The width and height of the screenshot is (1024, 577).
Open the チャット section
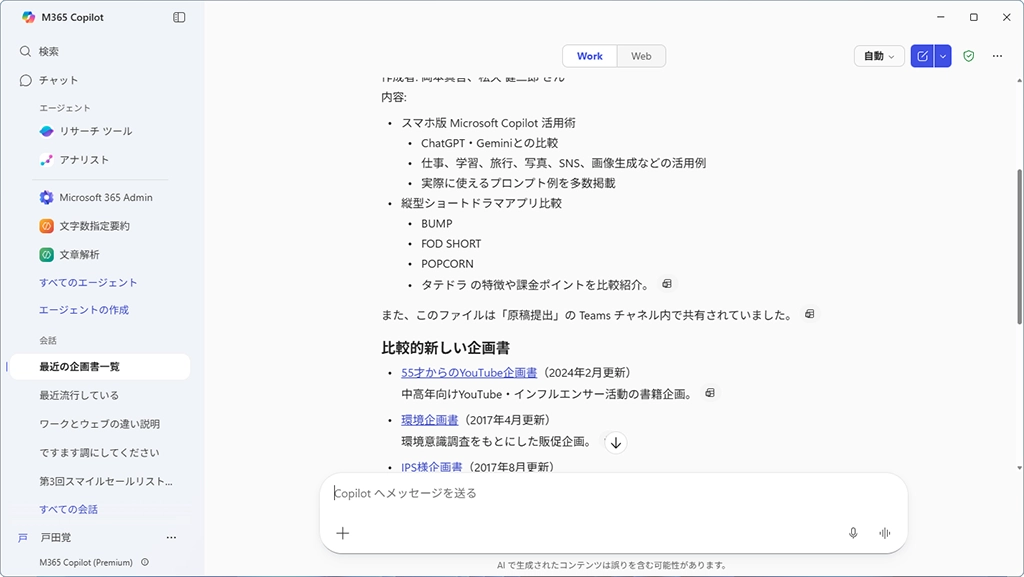(57, 80)
